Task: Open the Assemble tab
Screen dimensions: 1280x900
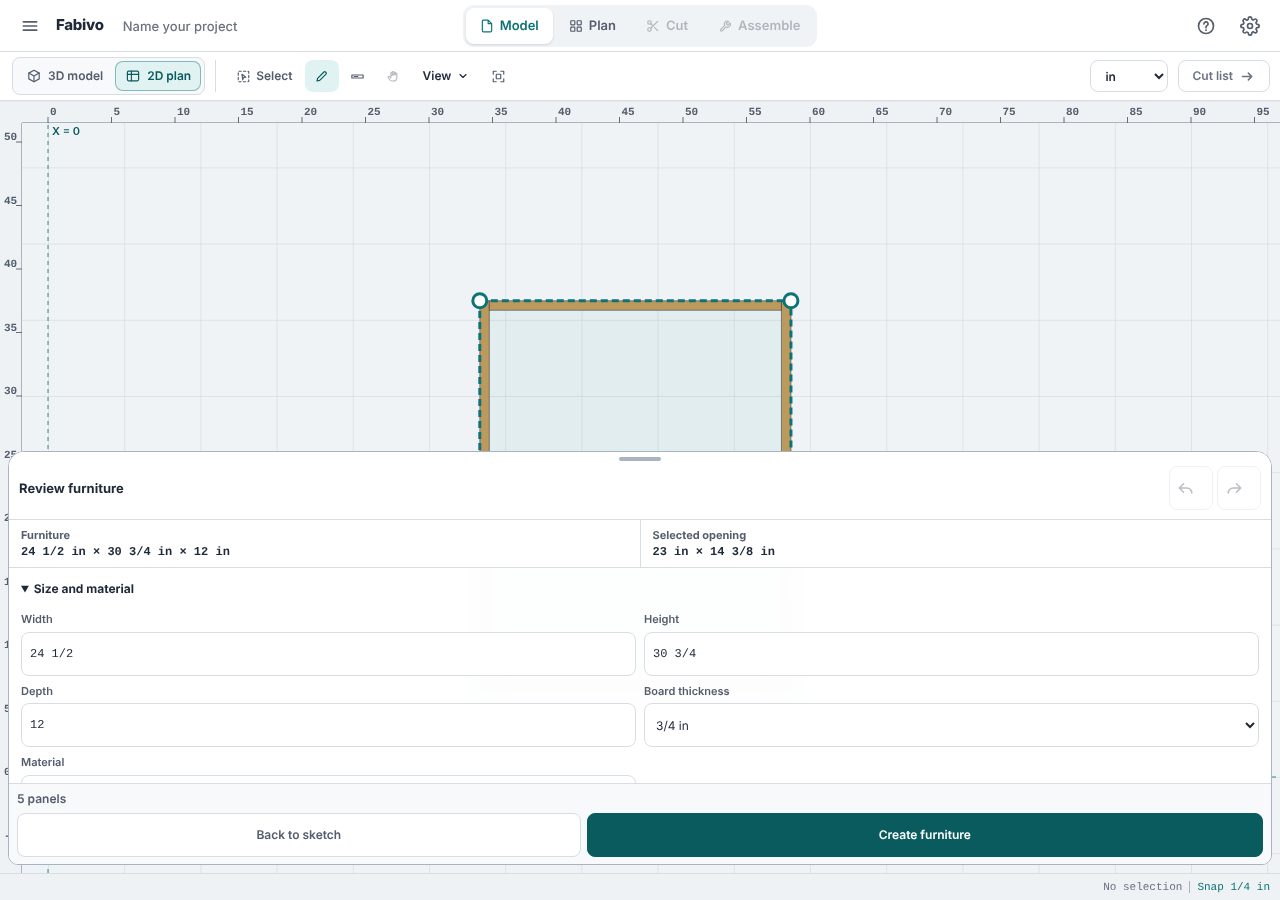Action: coord(759,26)
